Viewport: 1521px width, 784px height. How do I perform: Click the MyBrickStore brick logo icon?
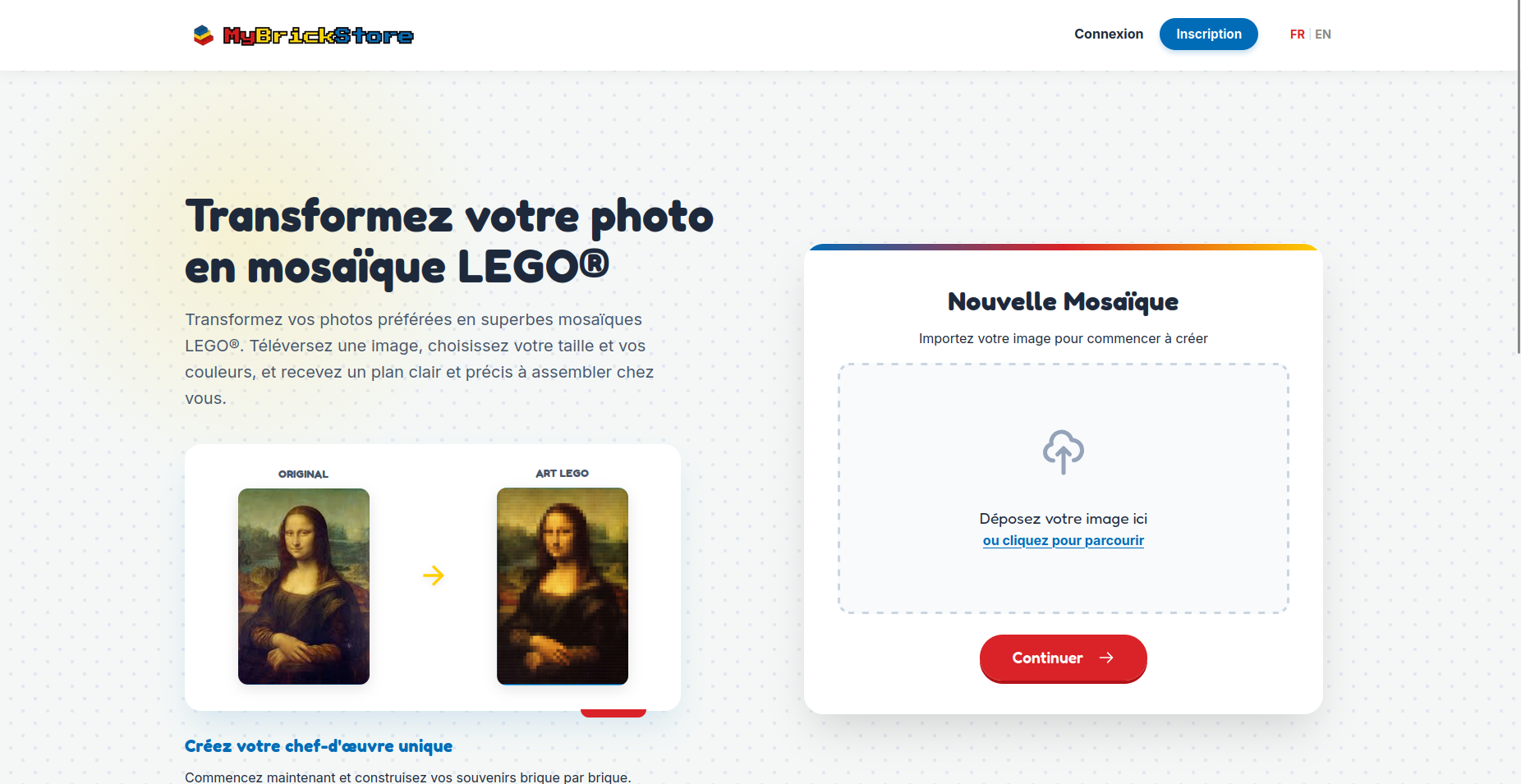pos(203,35)
